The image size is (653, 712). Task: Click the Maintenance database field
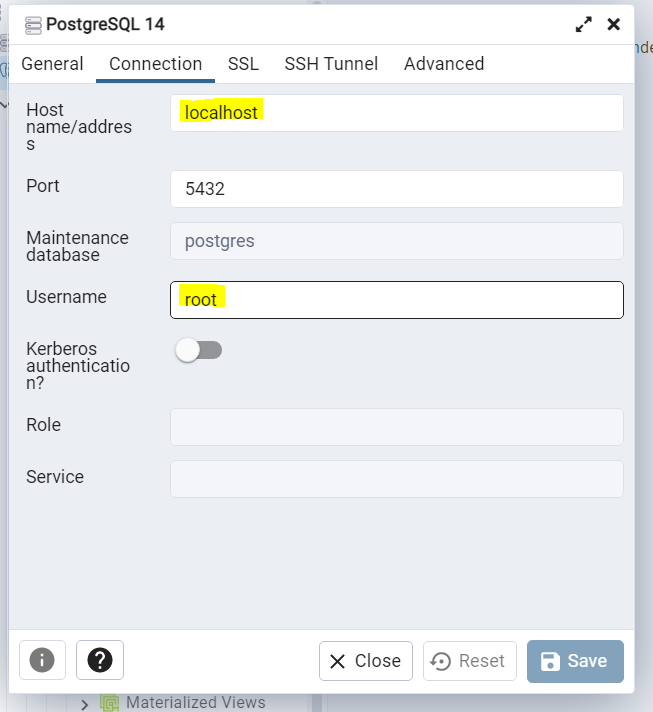click(x=396, y=241)
